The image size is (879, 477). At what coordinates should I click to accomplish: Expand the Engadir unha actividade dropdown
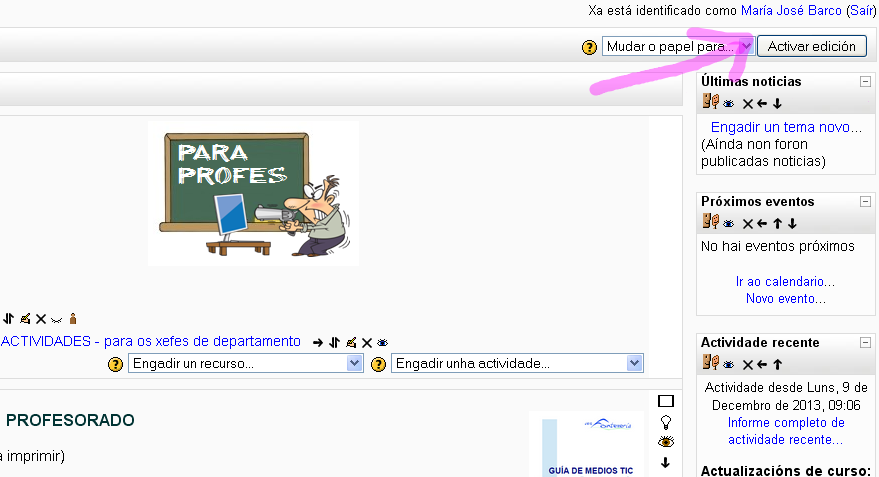[x=517, y=364]
